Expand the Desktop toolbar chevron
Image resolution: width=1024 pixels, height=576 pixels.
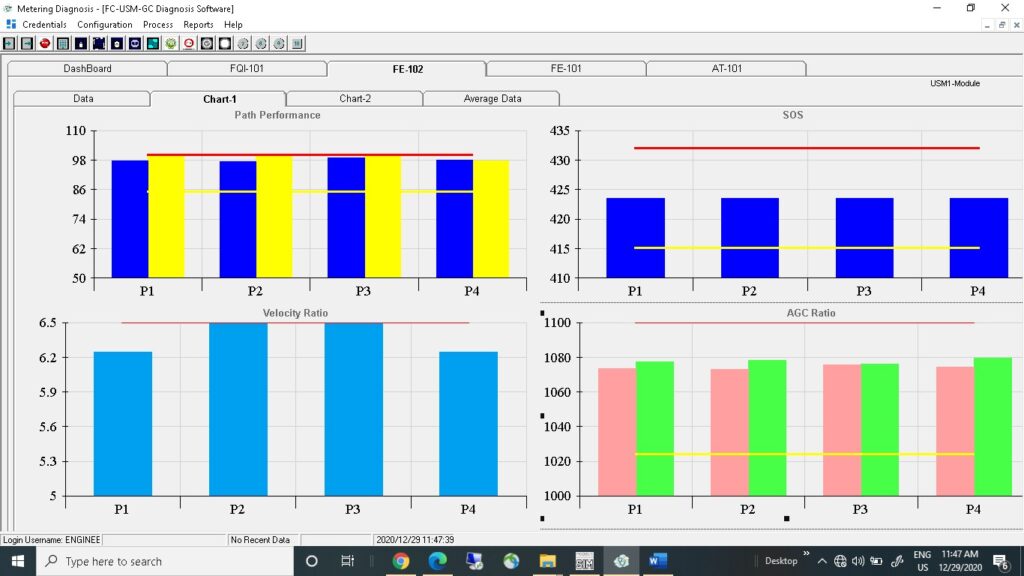tap(806, 554)
